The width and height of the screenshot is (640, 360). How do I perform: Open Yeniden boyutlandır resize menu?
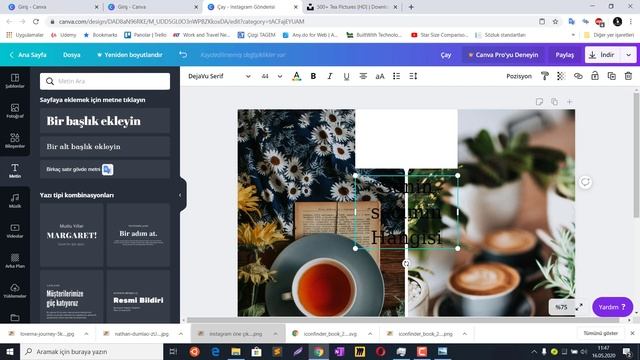pos(130,55)
